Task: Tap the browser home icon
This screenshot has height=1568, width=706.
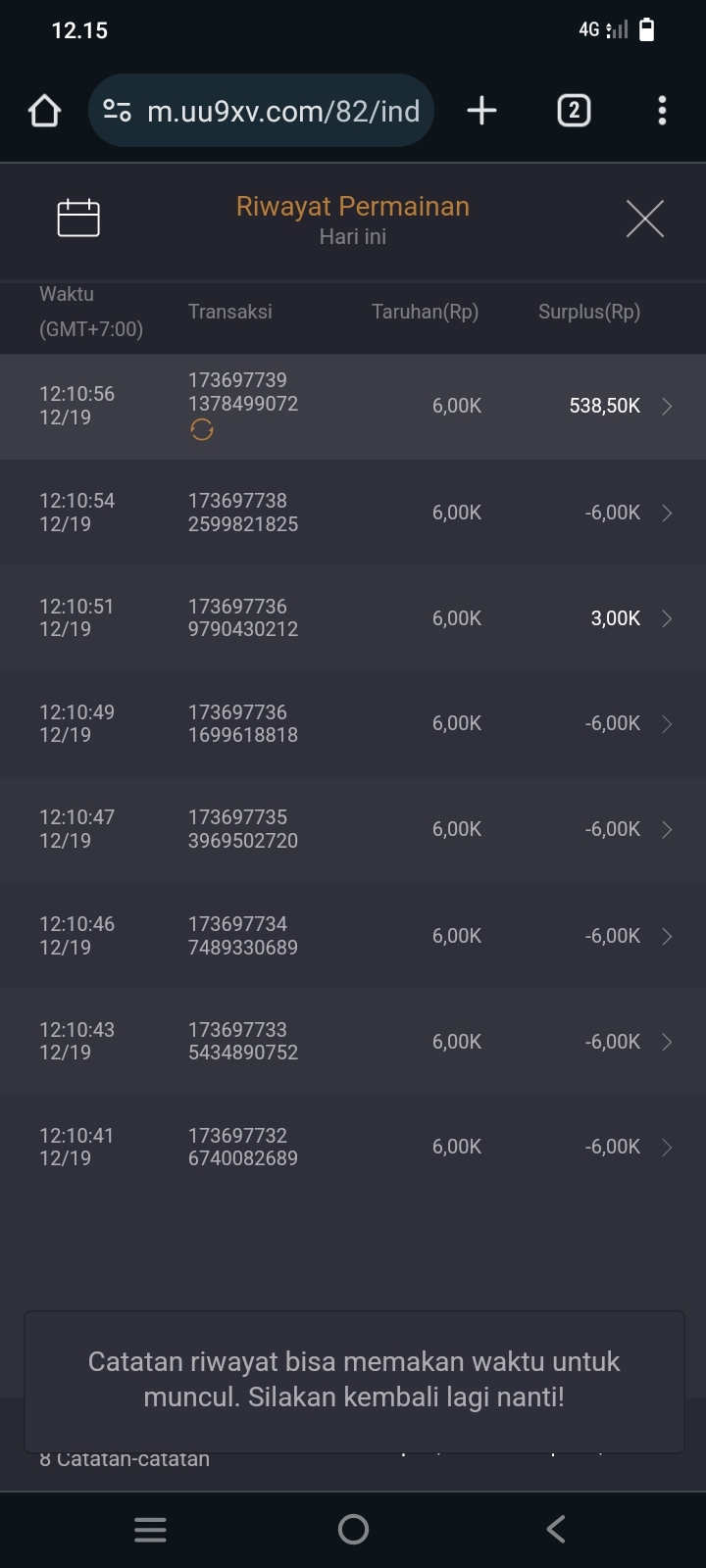Action: 44,111
